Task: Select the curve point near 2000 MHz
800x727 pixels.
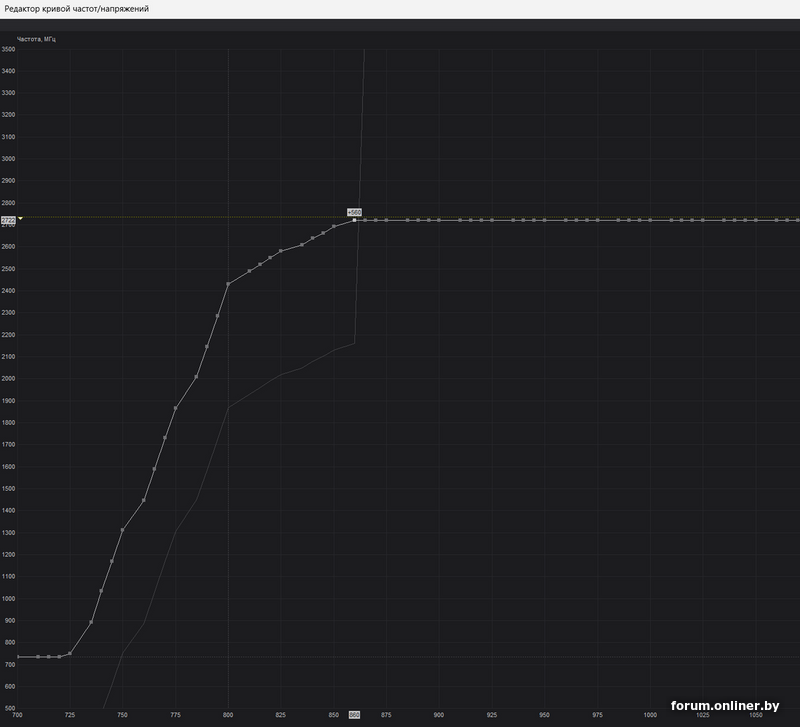Action: [x=196, y=377]
